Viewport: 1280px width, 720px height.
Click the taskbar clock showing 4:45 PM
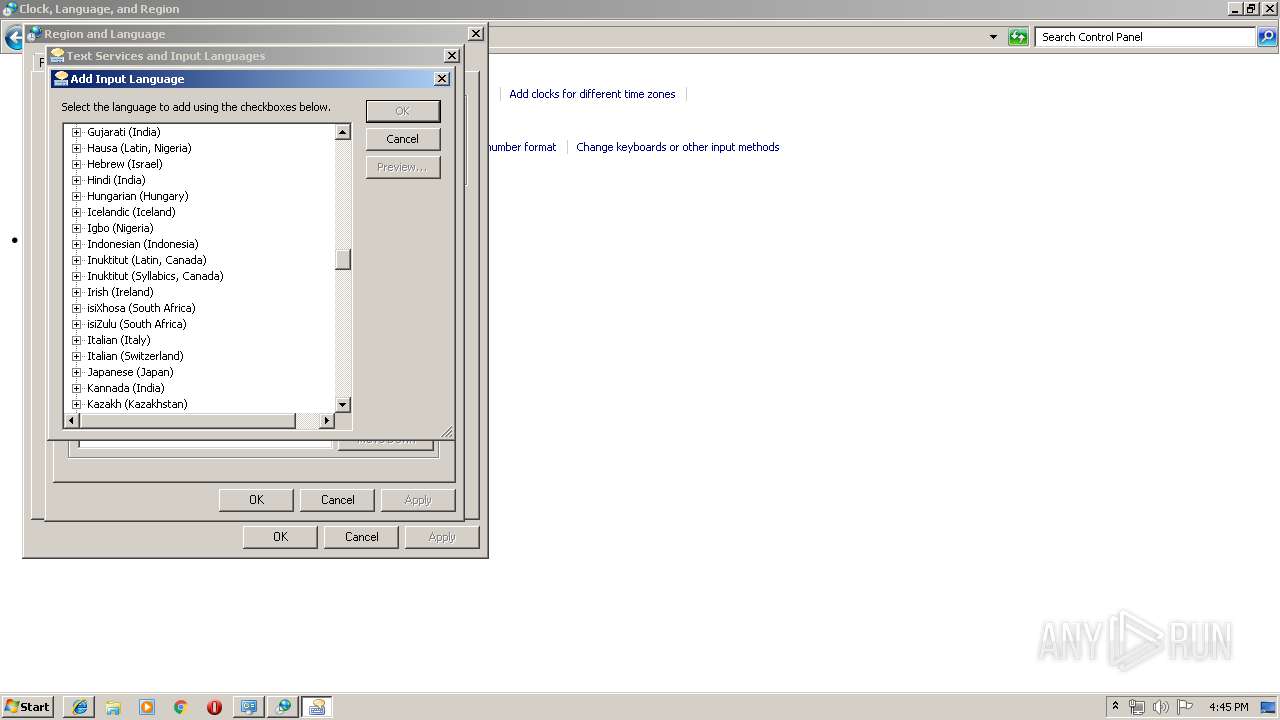coord(1228,707)
